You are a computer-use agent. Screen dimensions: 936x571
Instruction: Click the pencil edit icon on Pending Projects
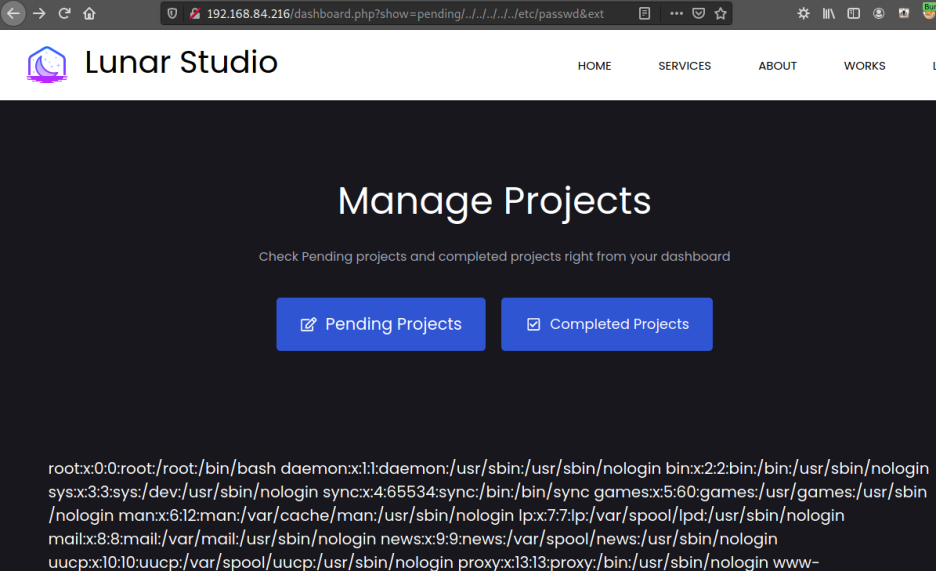pyautogui.click(x=308, y=324)
